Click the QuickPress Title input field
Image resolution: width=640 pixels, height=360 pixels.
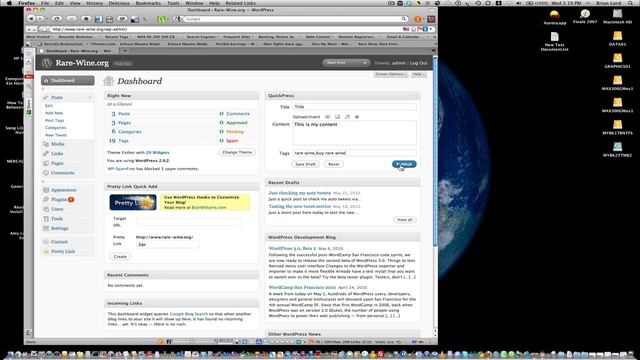pos(355,107)
